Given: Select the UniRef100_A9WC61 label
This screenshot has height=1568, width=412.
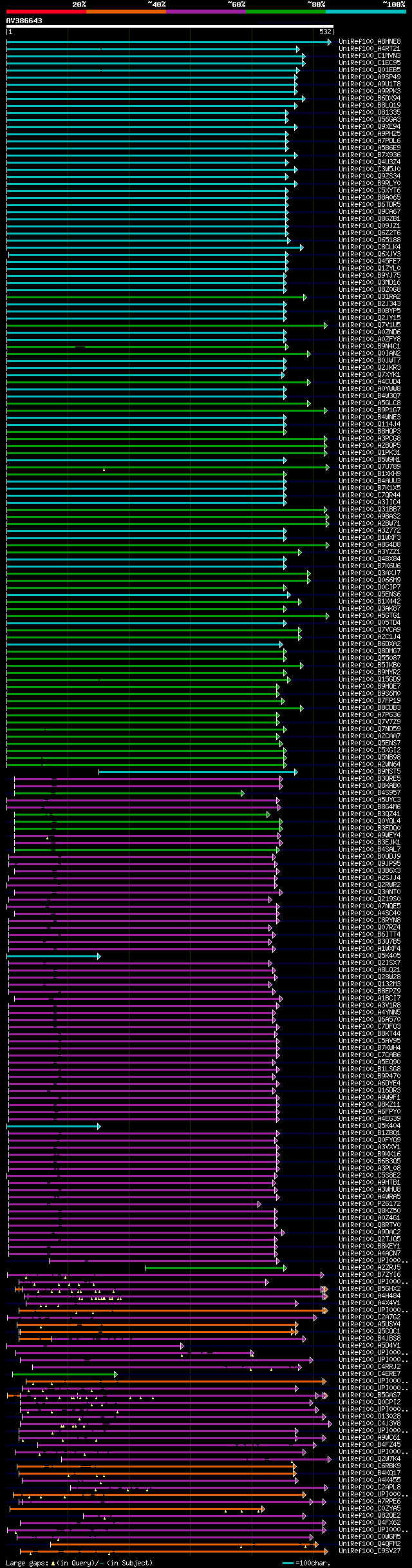Looking at the screenshot, I should coord(370,1438).
